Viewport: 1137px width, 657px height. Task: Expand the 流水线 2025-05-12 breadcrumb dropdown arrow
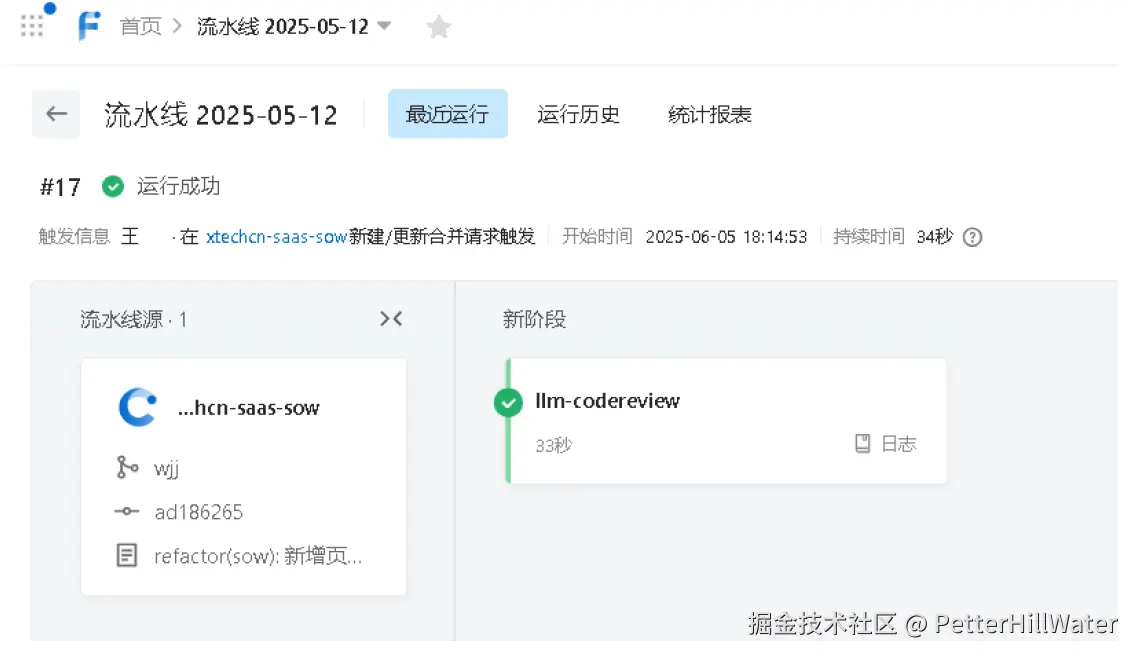pos(384,26)
